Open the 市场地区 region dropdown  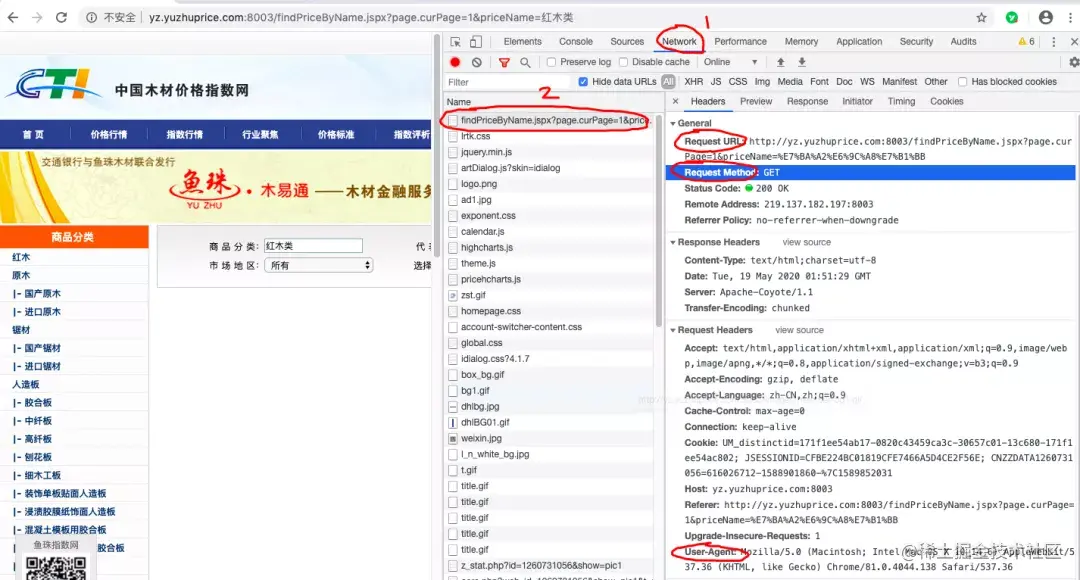click(x=318, y=264)
